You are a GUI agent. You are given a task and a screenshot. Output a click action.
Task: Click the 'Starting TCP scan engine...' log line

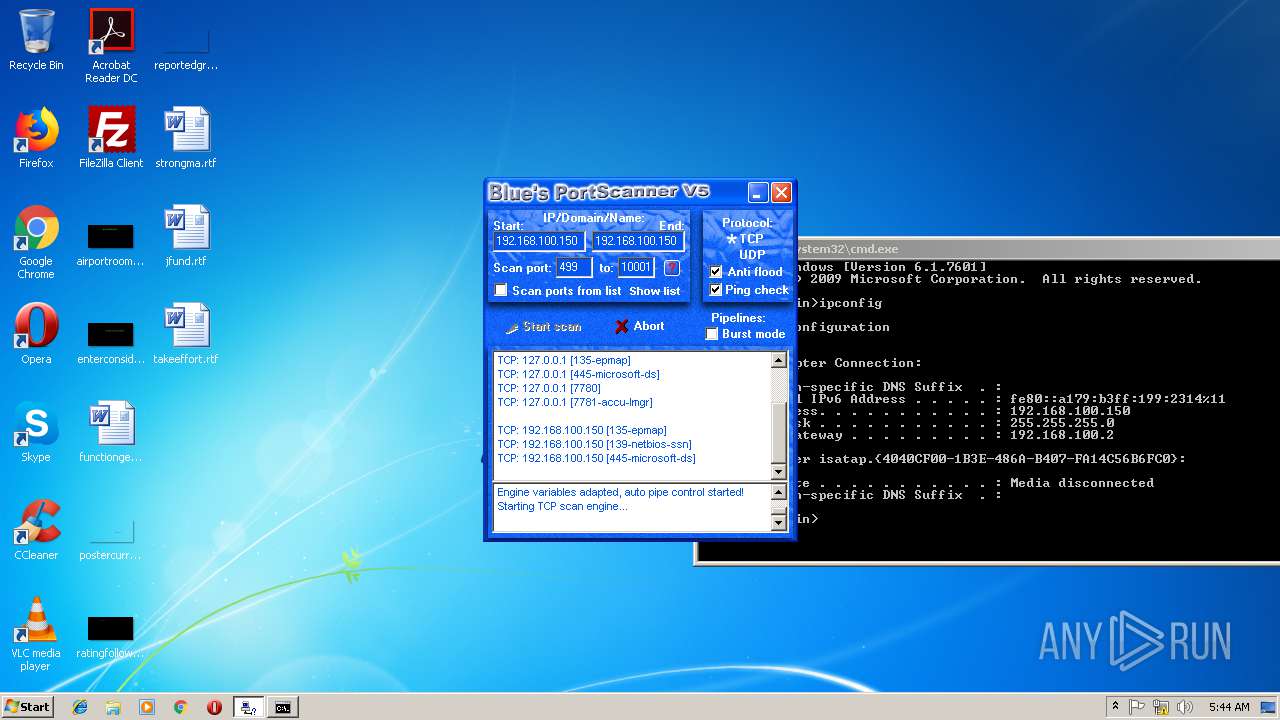click(562, 506)
